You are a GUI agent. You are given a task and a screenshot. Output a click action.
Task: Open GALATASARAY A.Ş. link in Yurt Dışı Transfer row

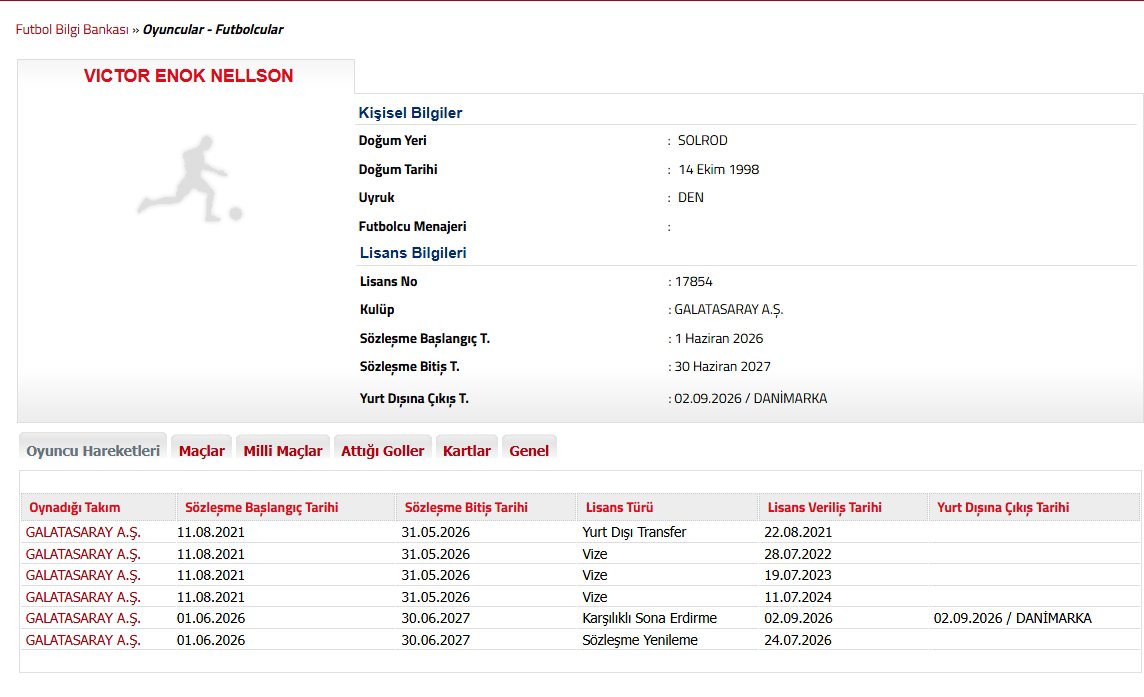tap(83, 532)
